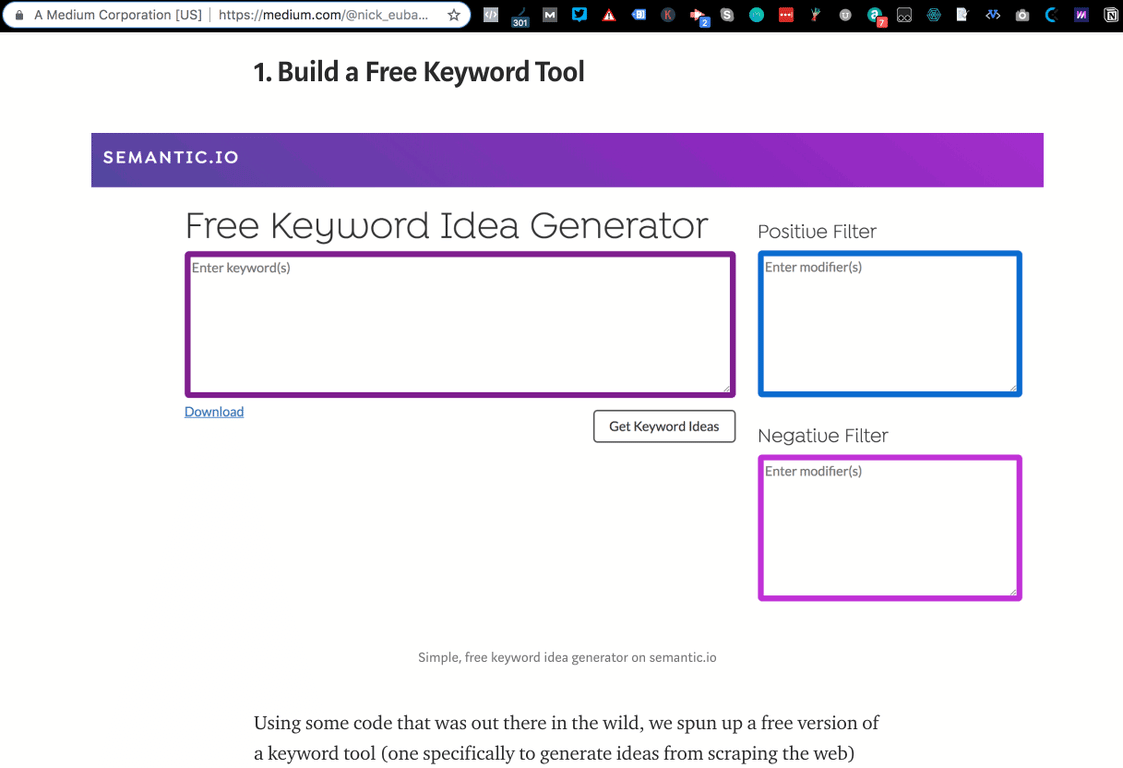The width and height of the screenshot is (1123, 768).
Task: Open the red arrow extension with badge 2
Action: (x=698, y=16)
